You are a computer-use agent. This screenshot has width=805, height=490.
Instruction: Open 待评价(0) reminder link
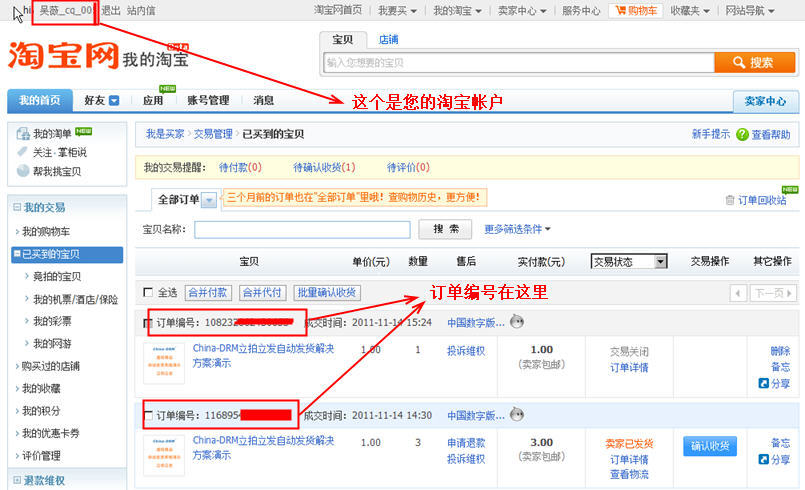(x=408, y=167)
